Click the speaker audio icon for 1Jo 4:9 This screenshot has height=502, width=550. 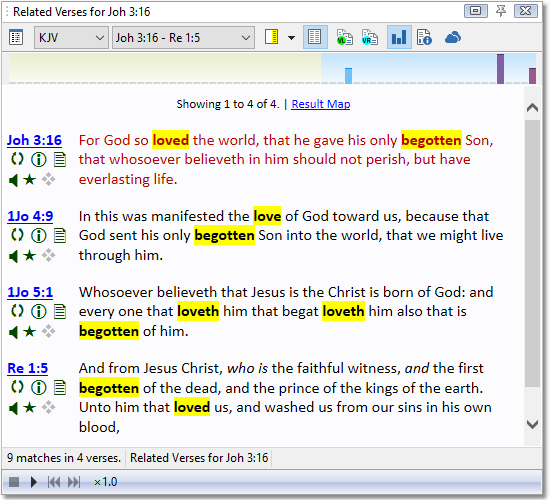point(13,256)
